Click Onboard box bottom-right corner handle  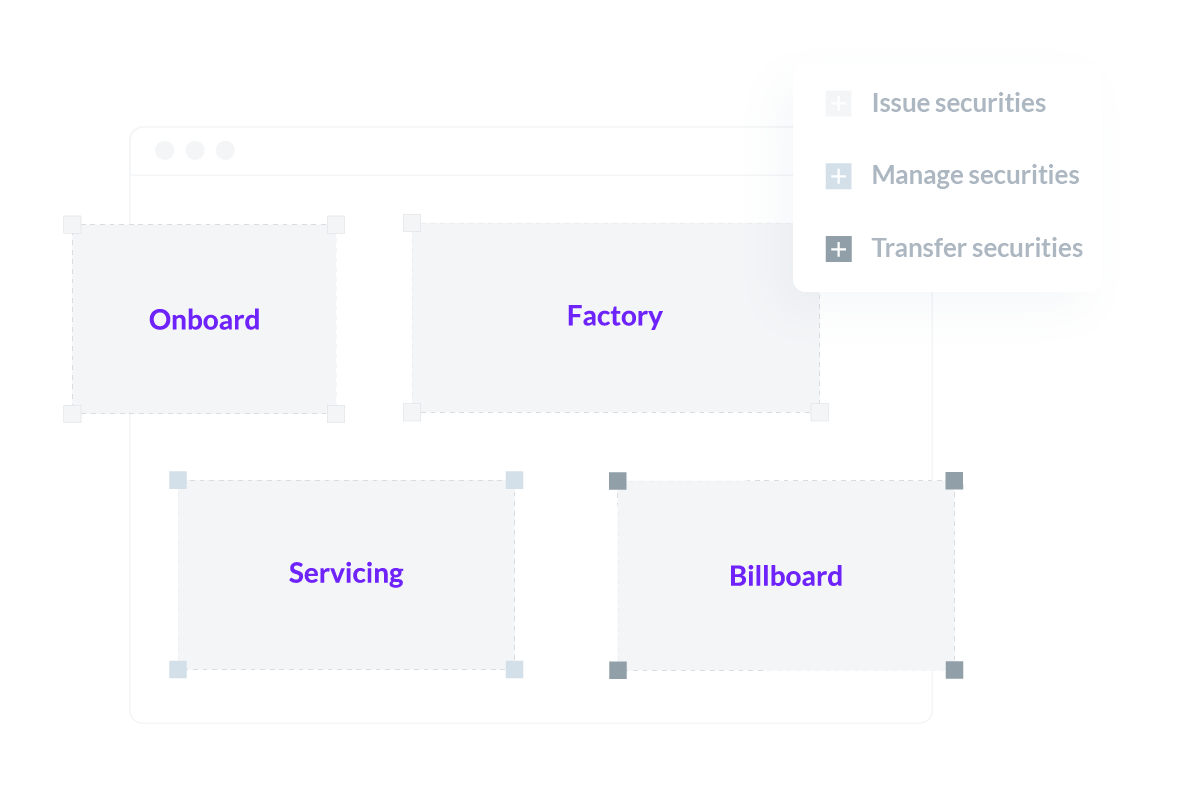pyautogui.click(x=336, y=413)
